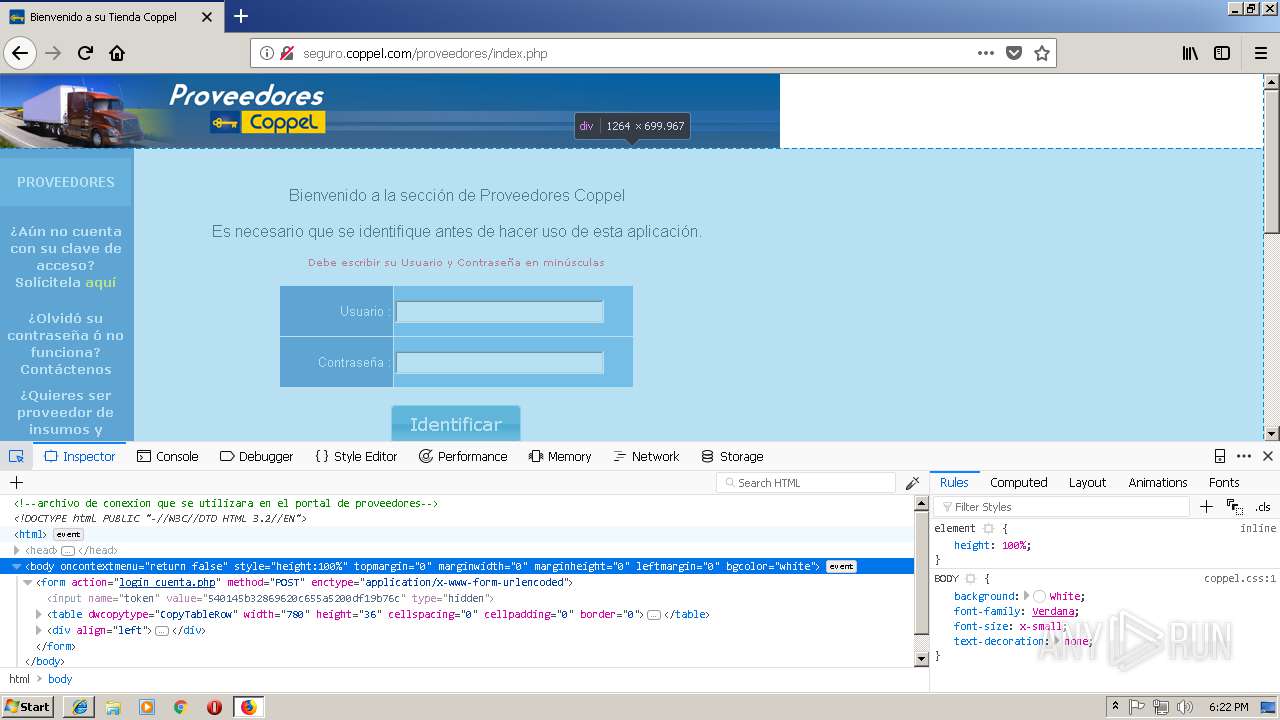Switch to the Console tab
This screenshot has height=720, width=1280.
click(x=167, y=456)
